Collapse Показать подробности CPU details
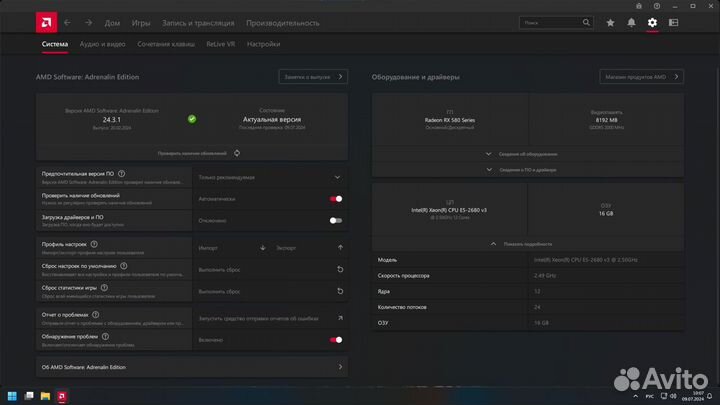Viewport: 720px width, 405px height. coord(528,244)
